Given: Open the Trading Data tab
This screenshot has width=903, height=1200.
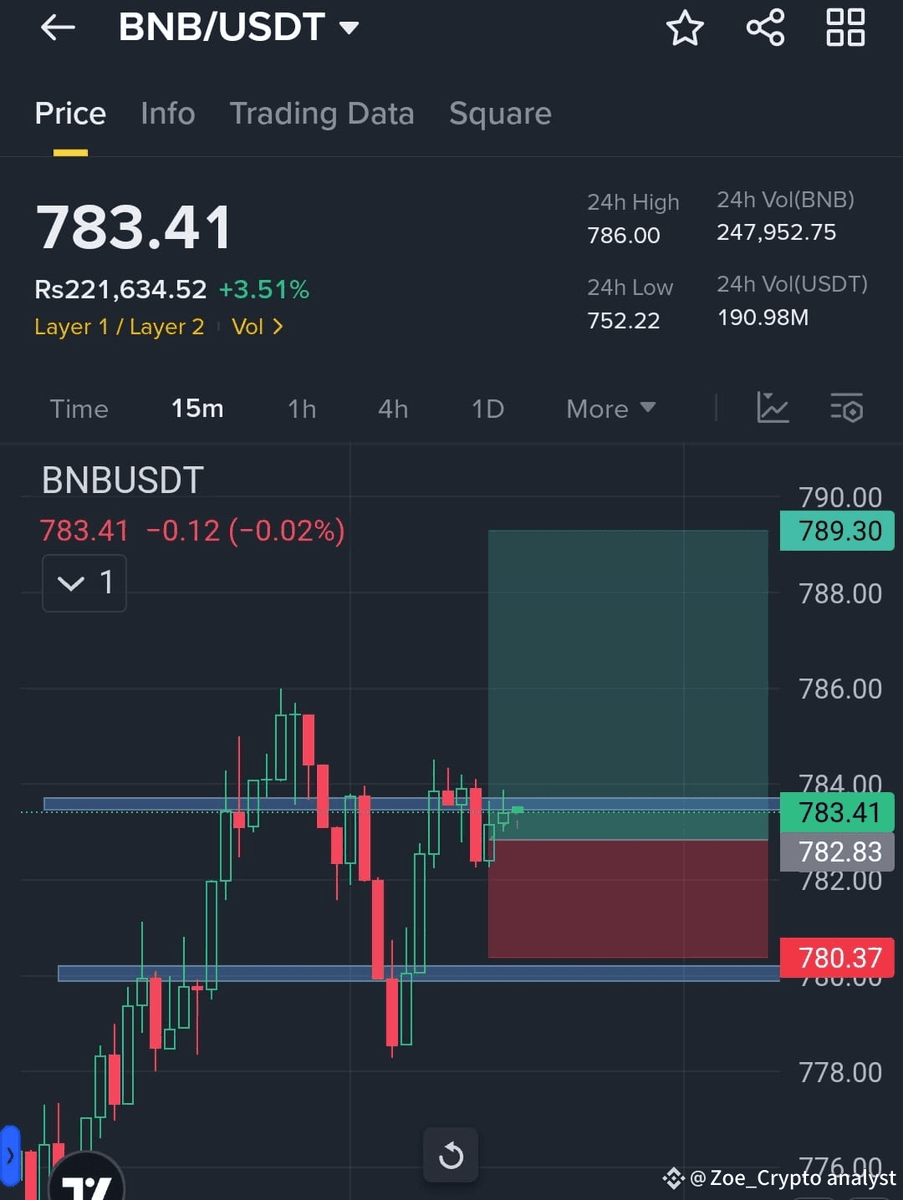Looking at the screenshot, I should (322, 113).
